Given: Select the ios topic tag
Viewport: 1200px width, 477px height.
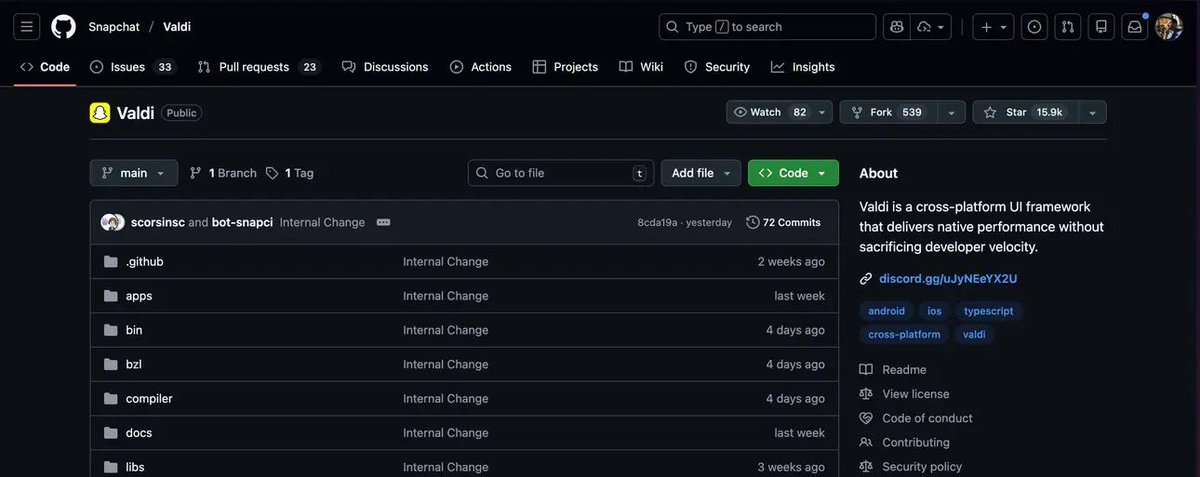Looking at the screenshot, I should tap(934, 311).
